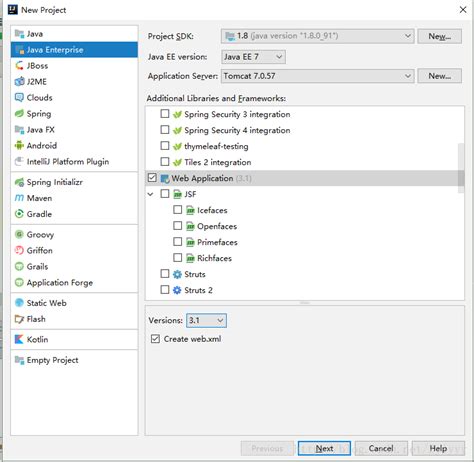Click the Kotlin logo icon
This screenshot has width=474, height=462.
pyautogui.click(x=19, y=339)
